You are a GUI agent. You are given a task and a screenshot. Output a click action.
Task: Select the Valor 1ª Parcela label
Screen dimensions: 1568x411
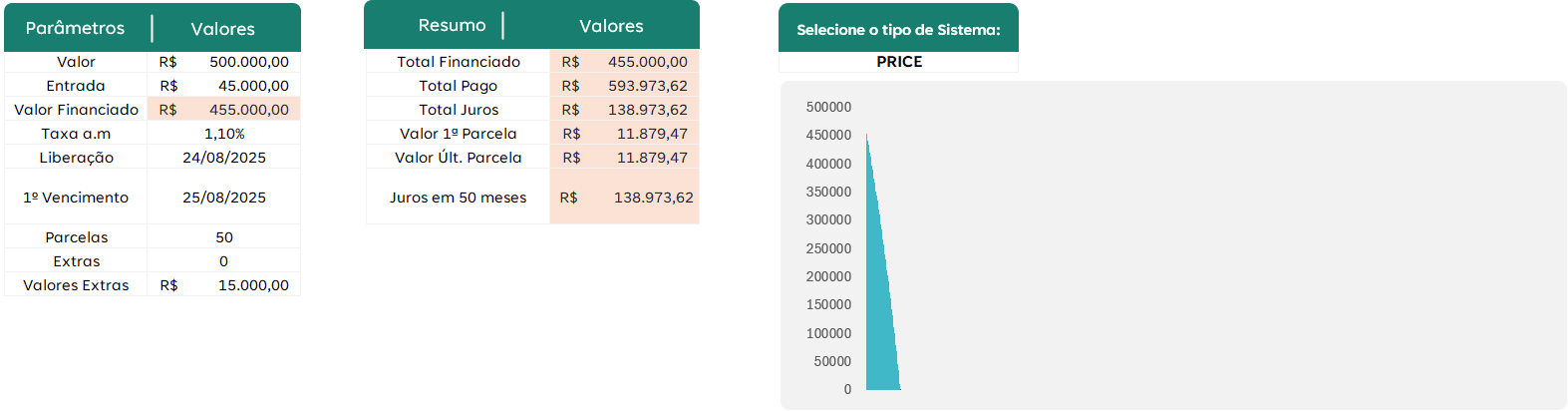(x=459, y=134)
